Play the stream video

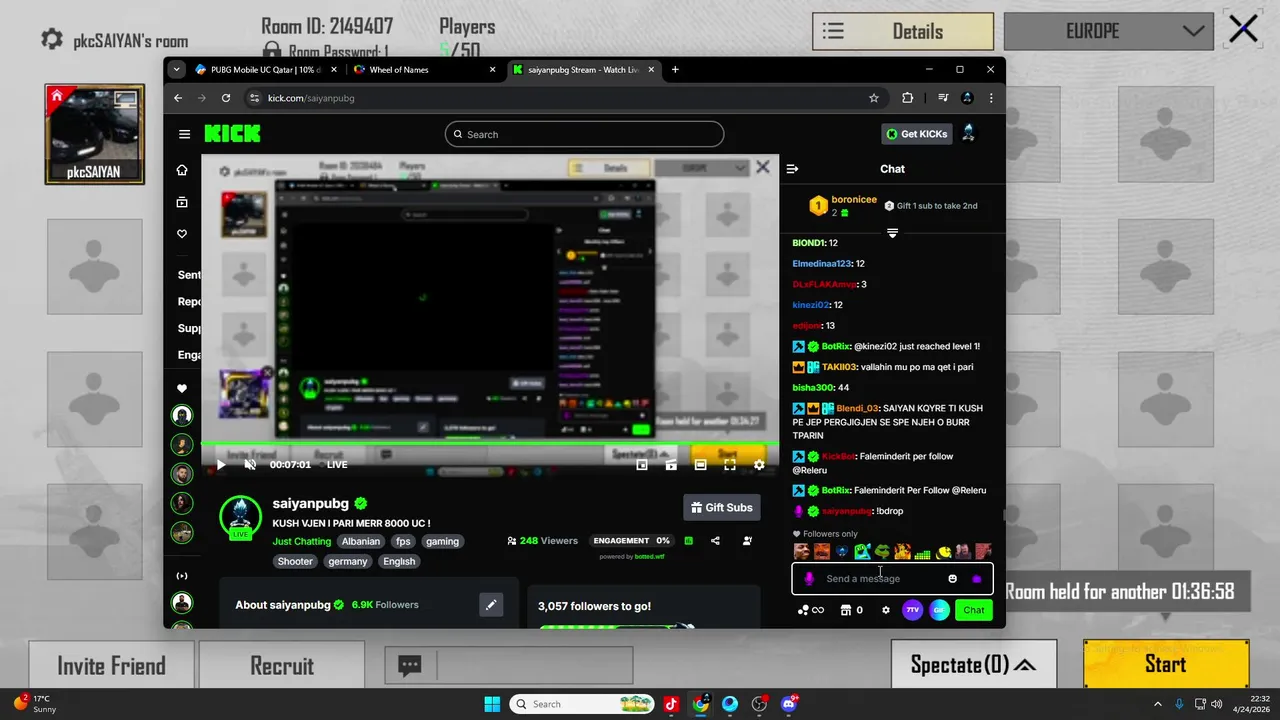tap(221, 465)
